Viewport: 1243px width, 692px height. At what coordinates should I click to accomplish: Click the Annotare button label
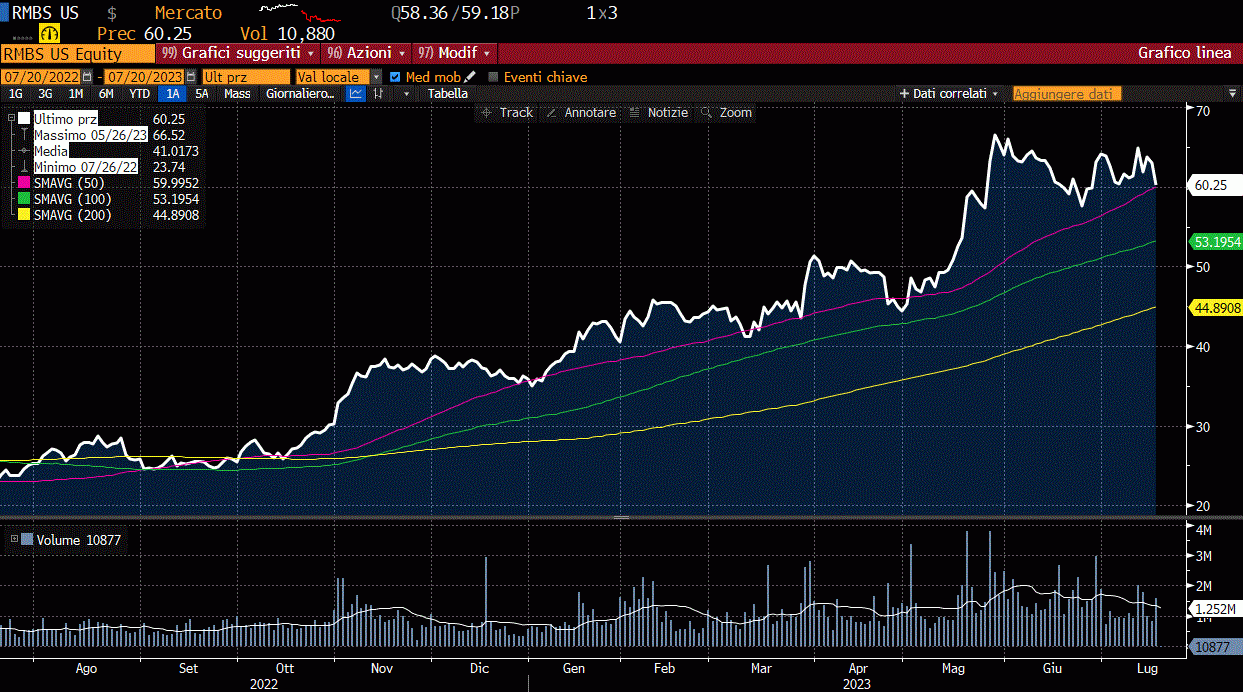pos(590,113)
